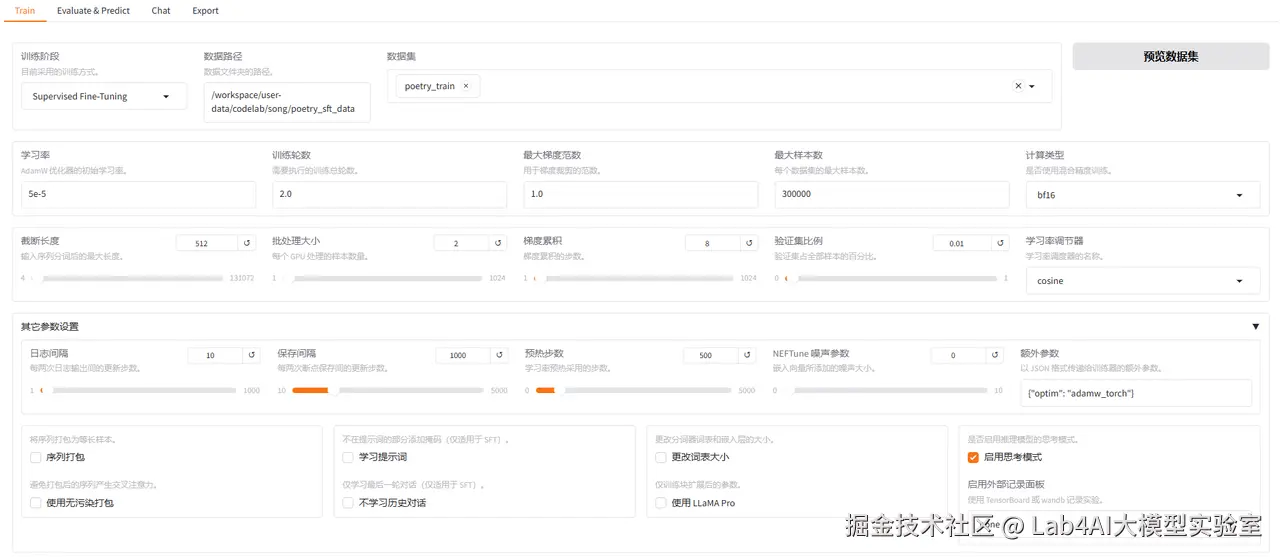Open the 计算类型 bf16 dropdown
This screenshot has height=557, width=1280.
(x=1142, y=195)
